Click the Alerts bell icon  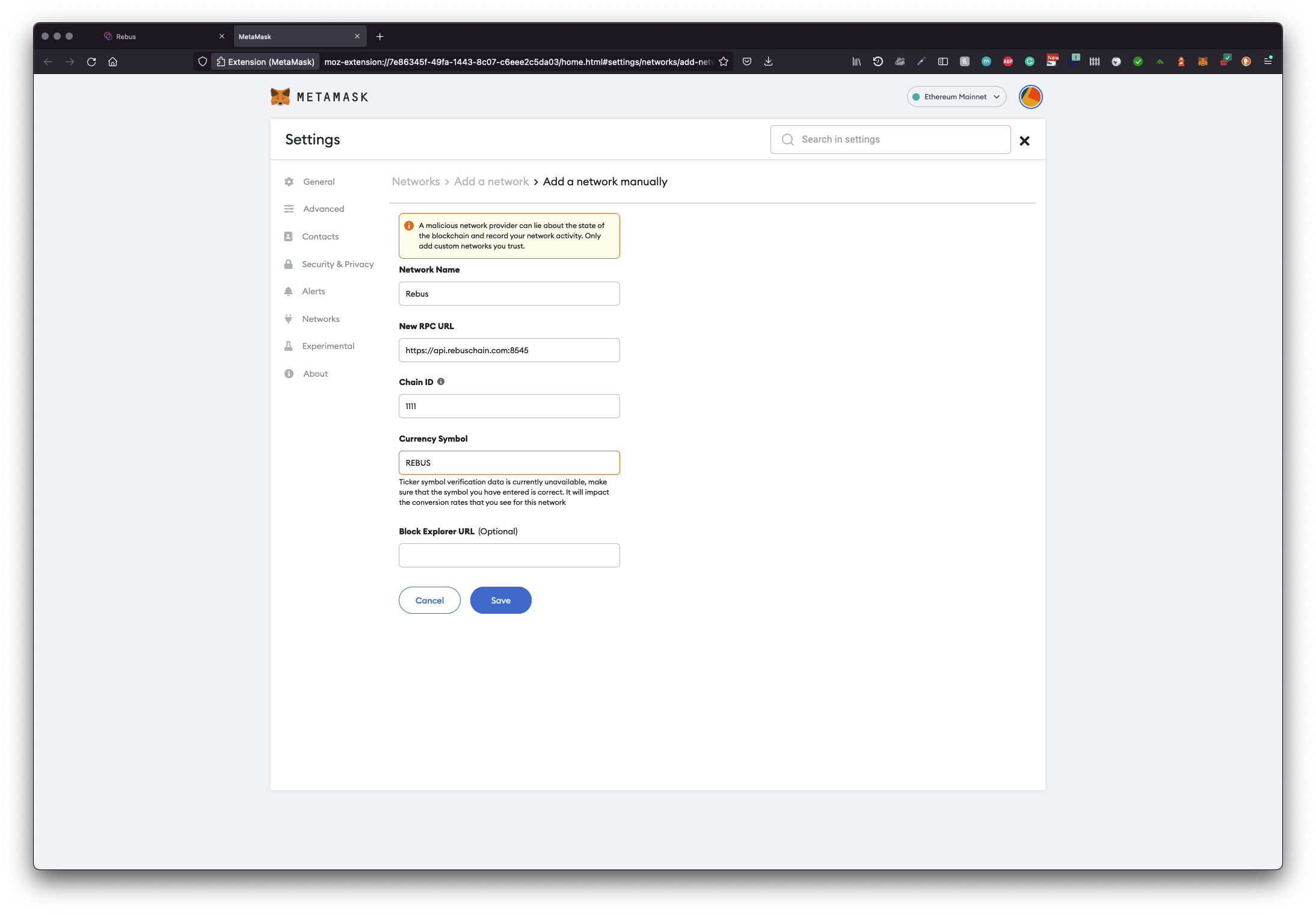pos(289,291)
